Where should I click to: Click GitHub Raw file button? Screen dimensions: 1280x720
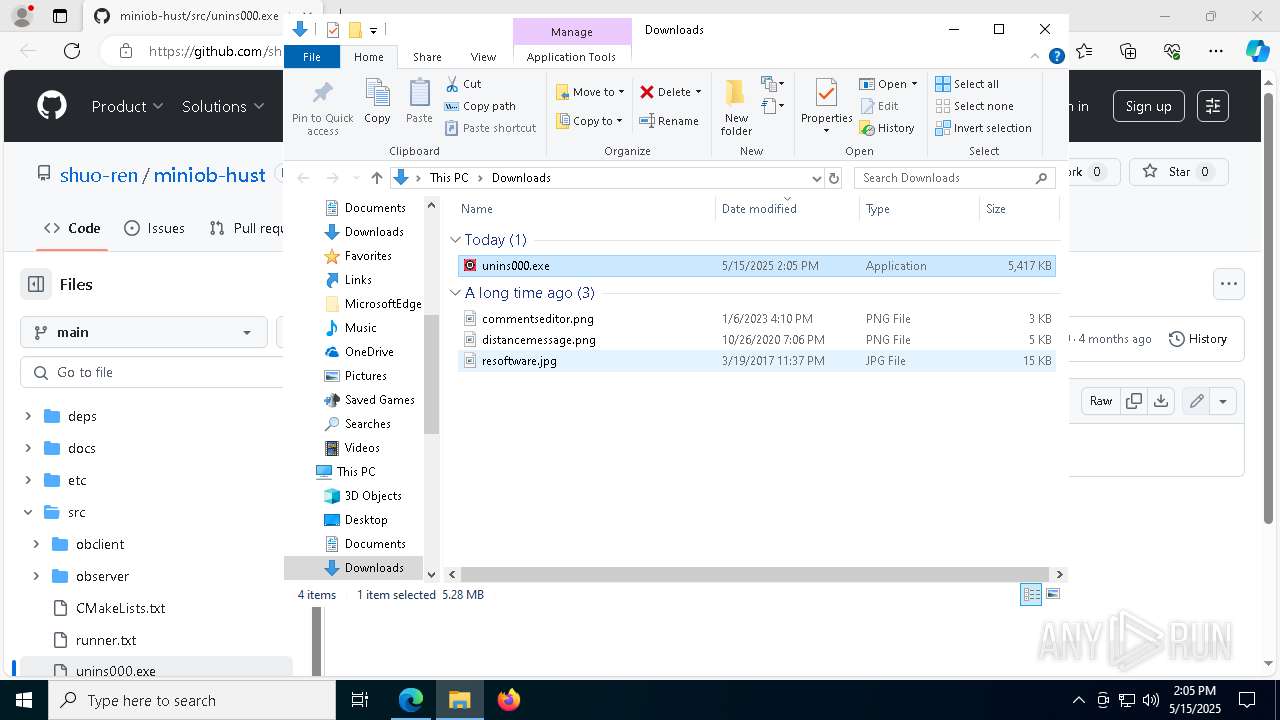(1101, 401)
